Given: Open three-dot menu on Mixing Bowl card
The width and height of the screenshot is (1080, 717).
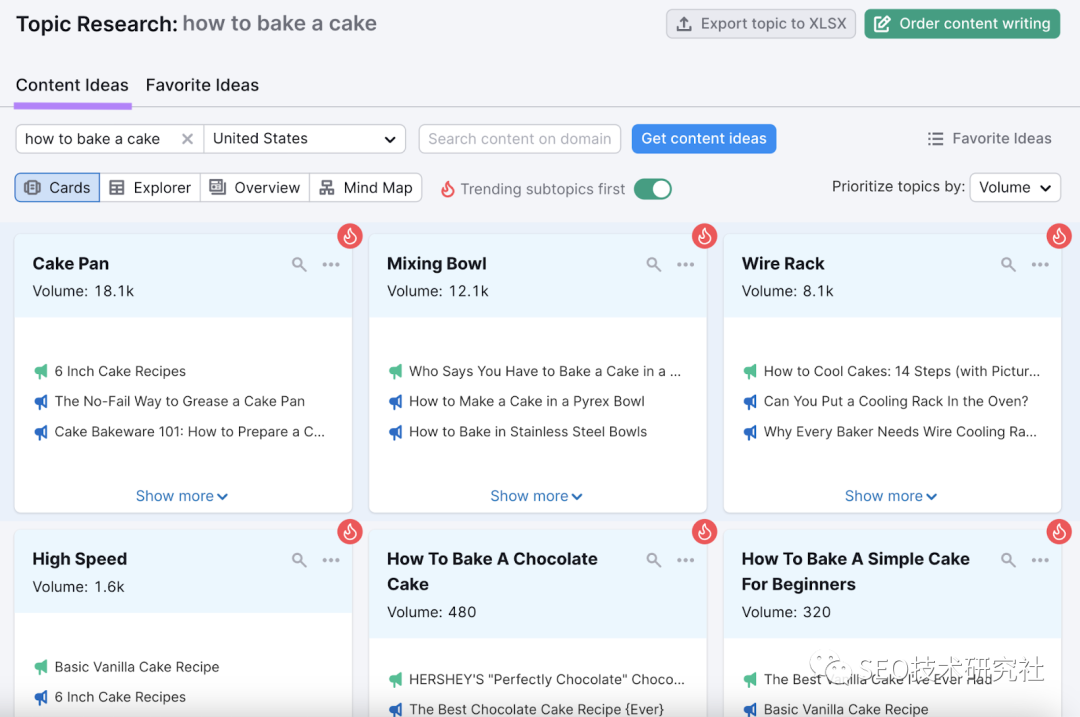Looking at the screenshot, I should coord(685,265).
